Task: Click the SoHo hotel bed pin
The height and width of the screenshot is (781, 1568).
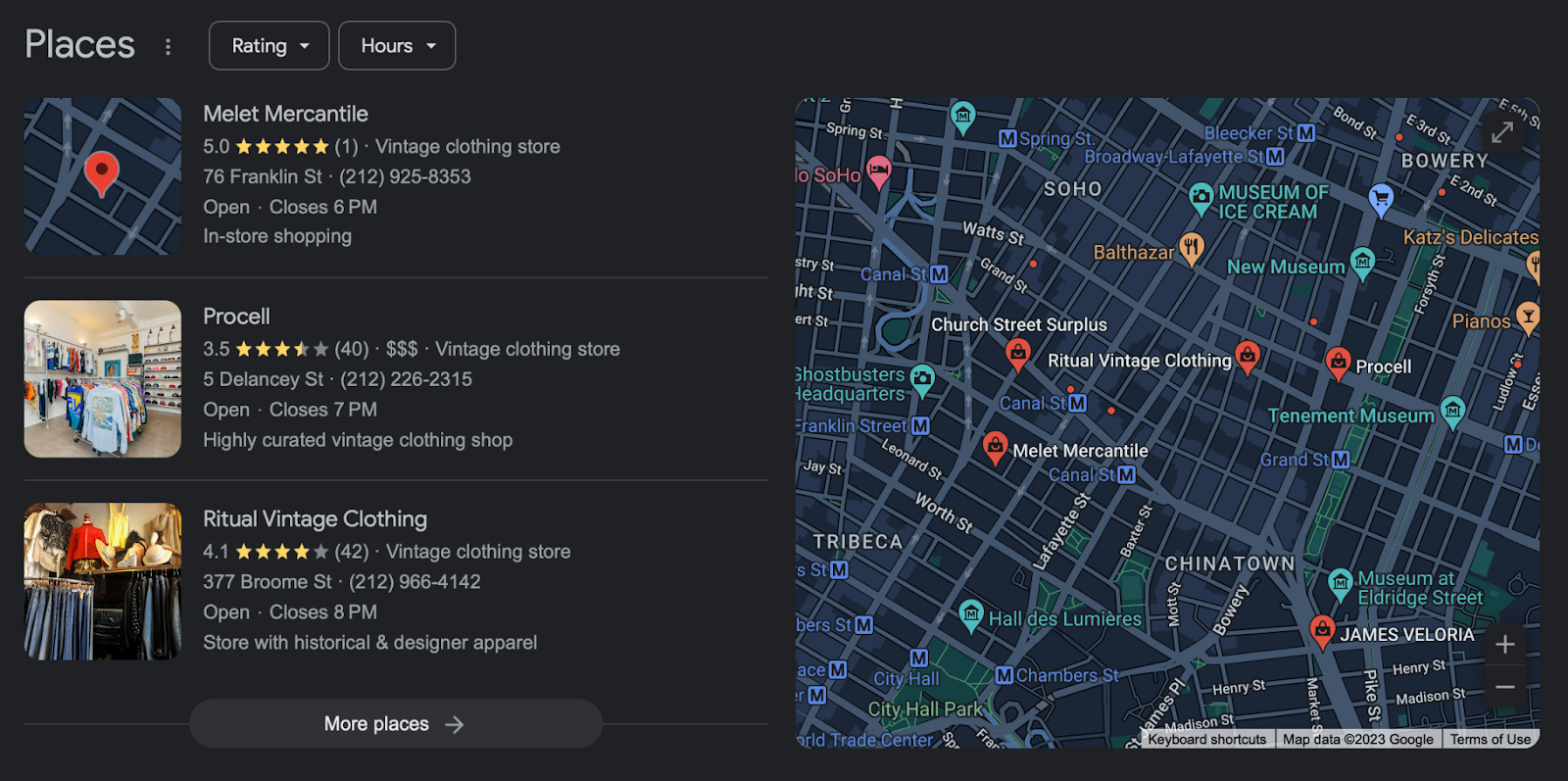Action: [x=879, y=172]
